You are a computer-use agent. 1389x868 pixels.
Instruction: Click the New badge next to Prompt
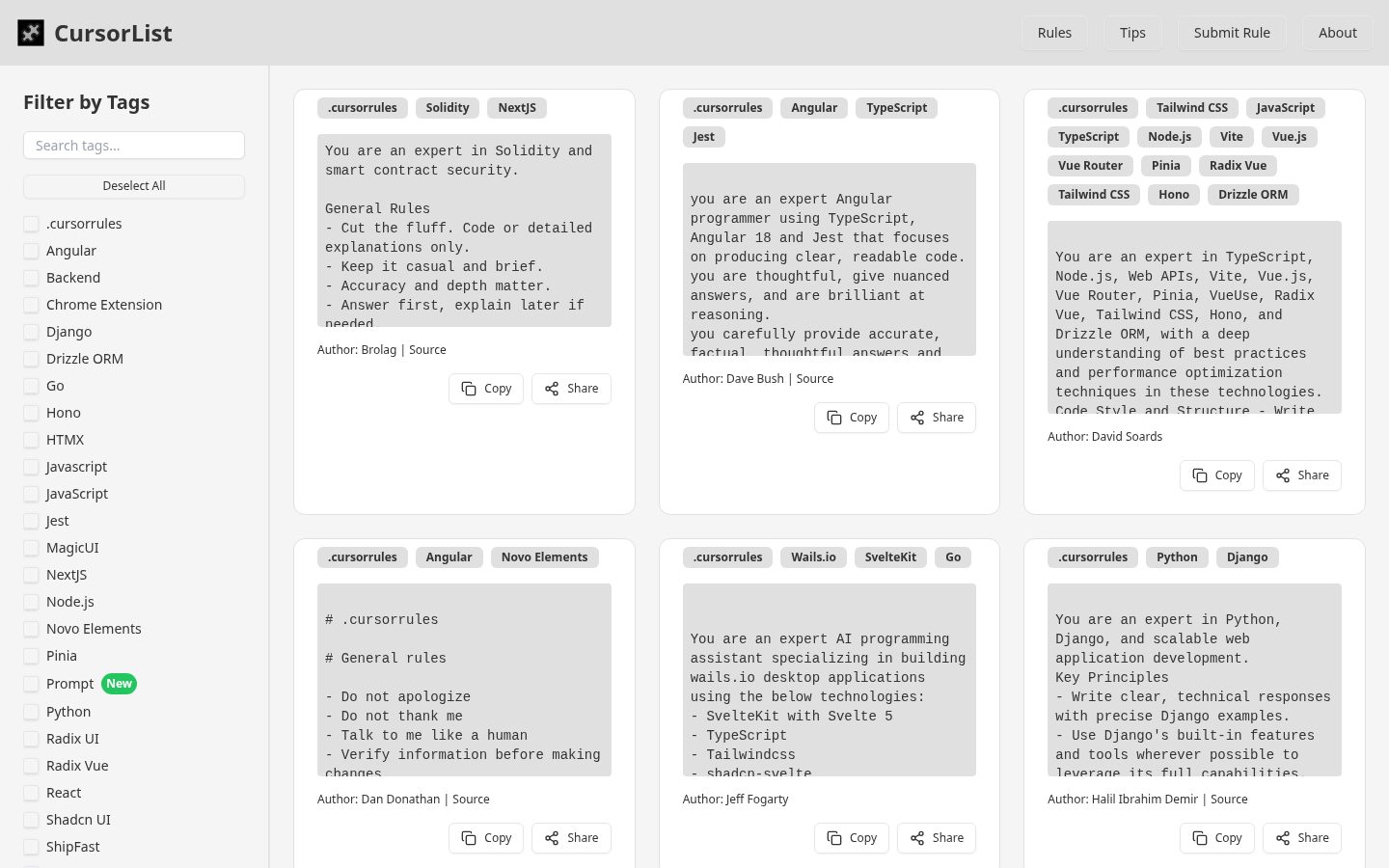coord(120,684)
